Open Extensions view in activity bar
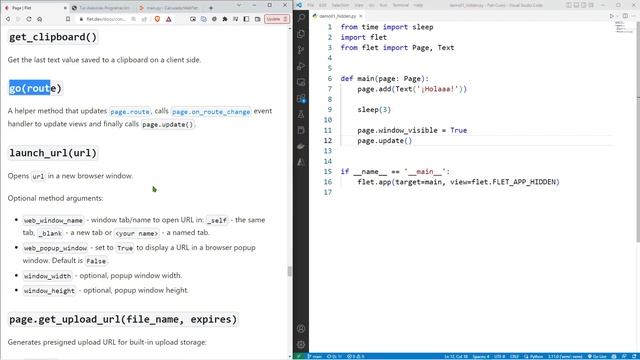The height and width of the screenshot is (360, 640). 301,98
